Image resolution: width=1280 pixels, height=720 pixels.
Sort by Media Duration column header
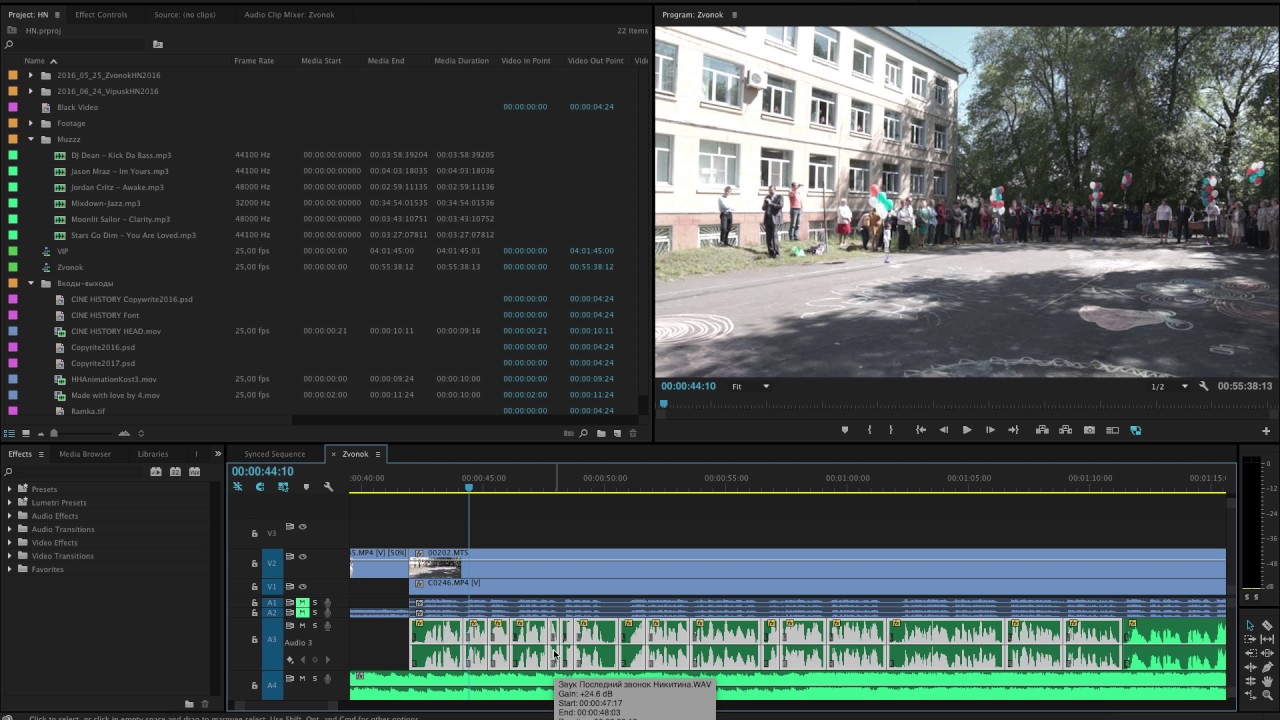461,61
